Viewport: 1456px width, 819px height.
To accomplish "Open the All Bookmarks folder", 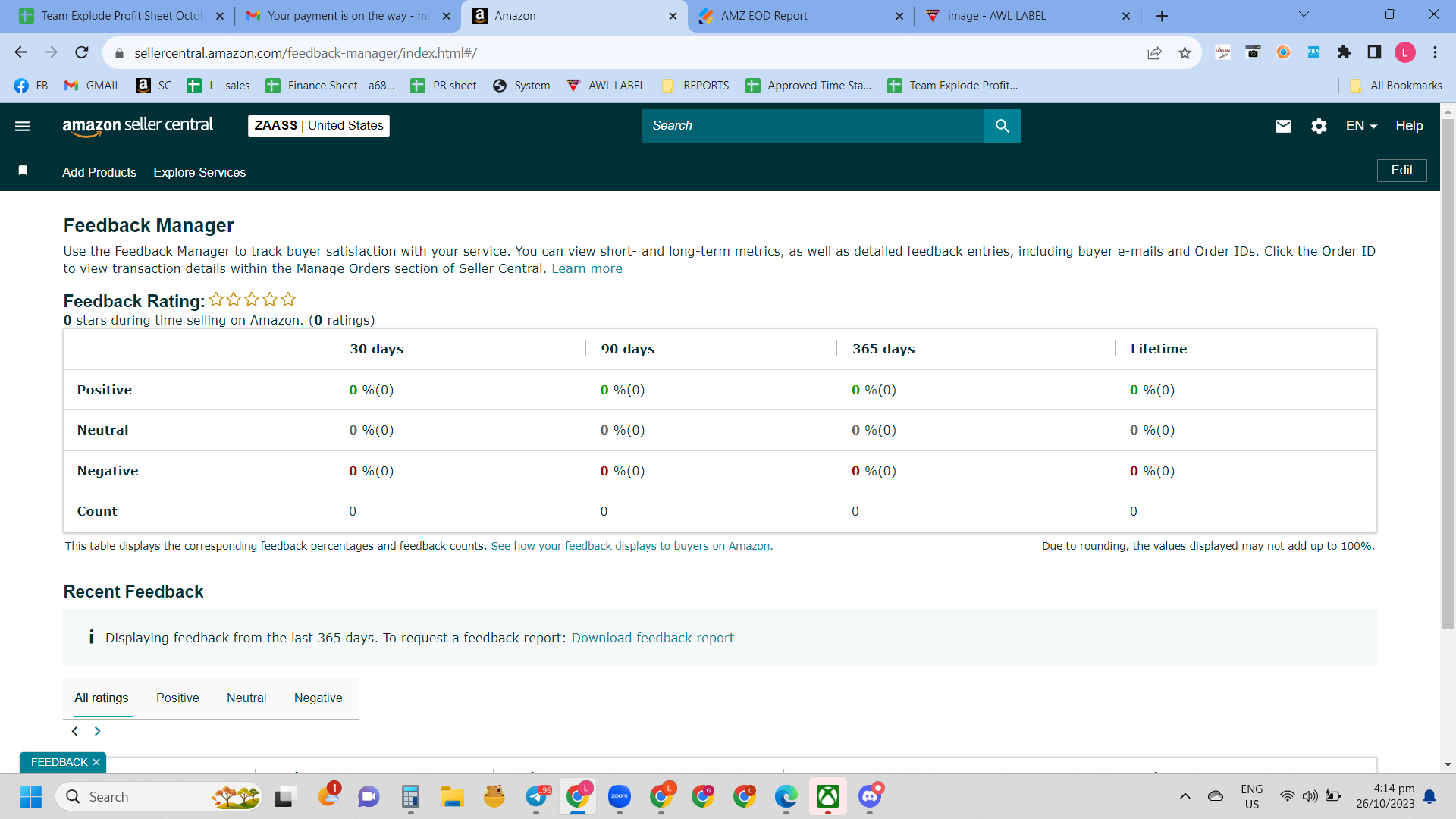I will tap(1395, 86).
